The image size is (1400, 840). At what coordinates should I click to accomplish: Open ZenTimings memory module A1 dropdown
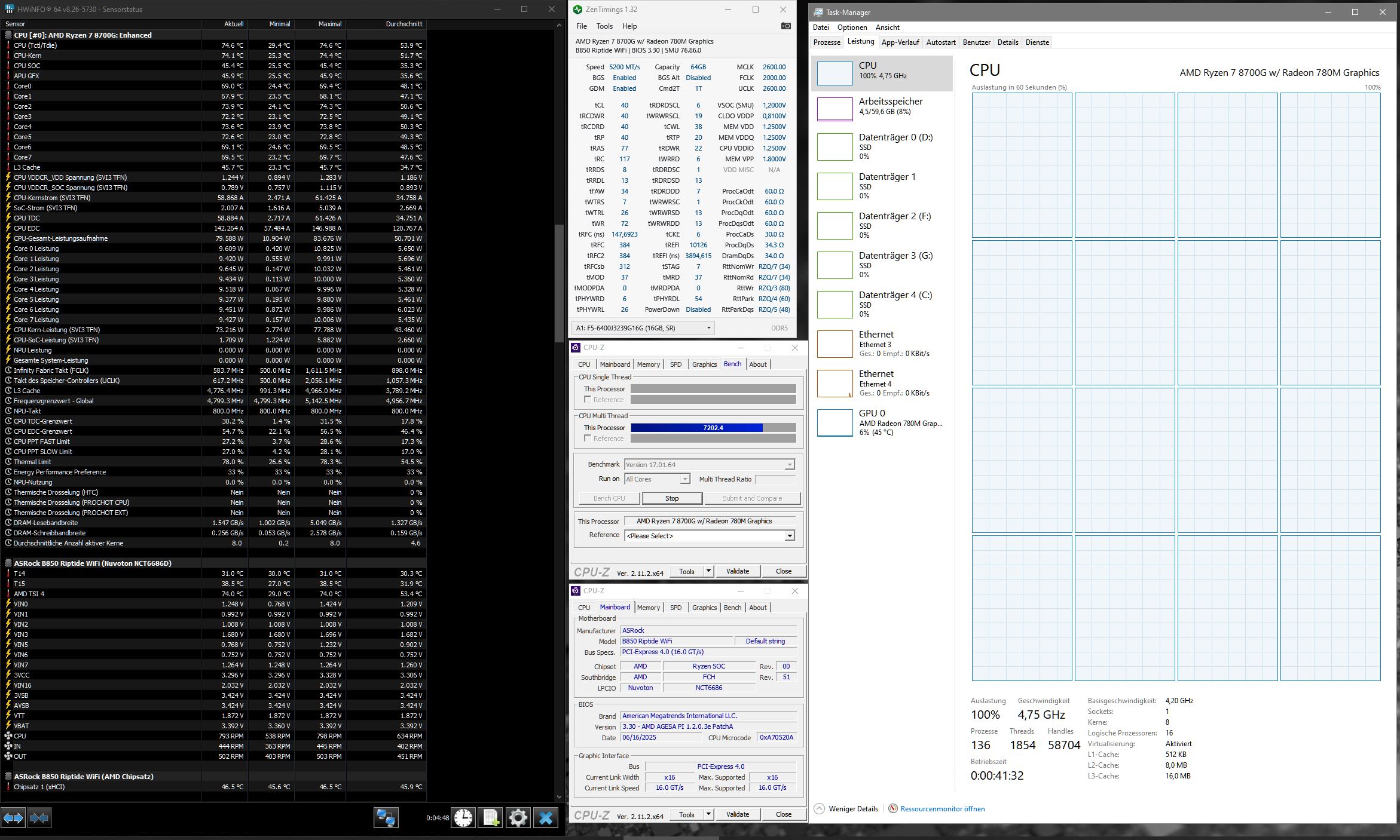(x=708, y=327)
